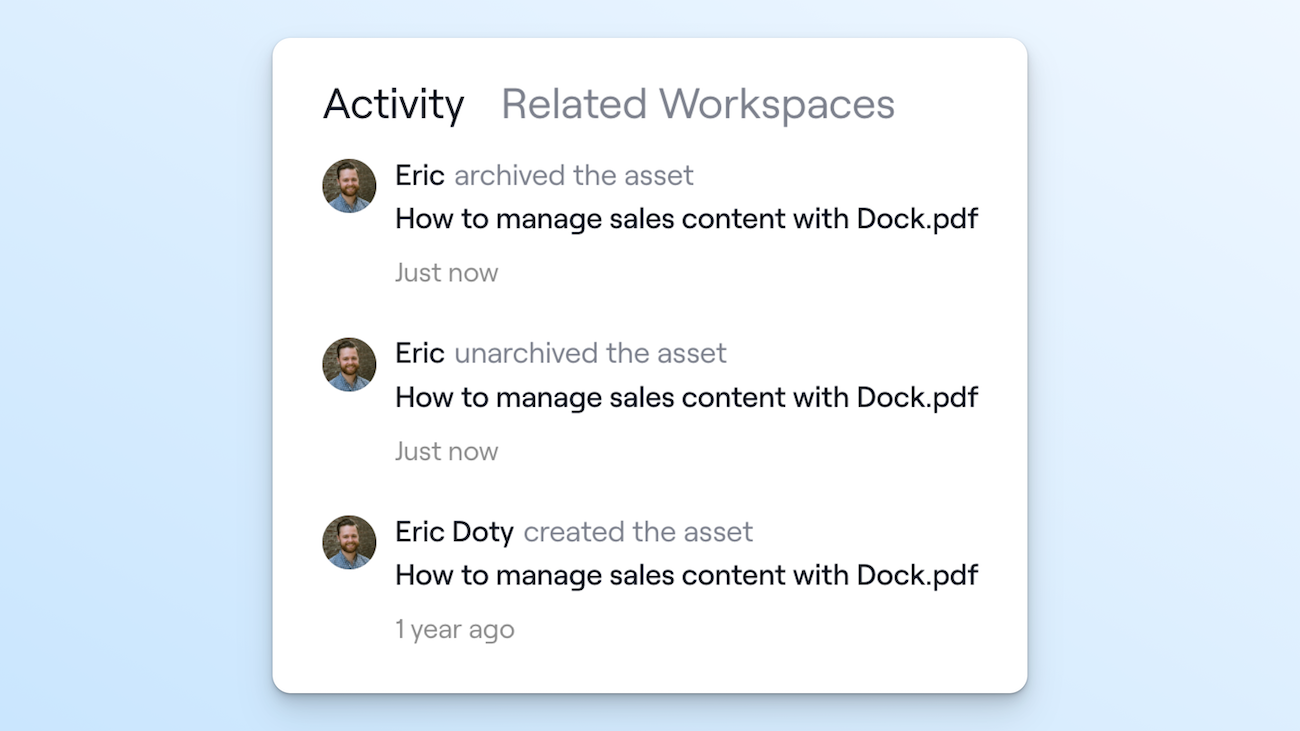Select the name Eric in the unarchived entry
Screen dimensions: 1300x731
tap(419, 354)
